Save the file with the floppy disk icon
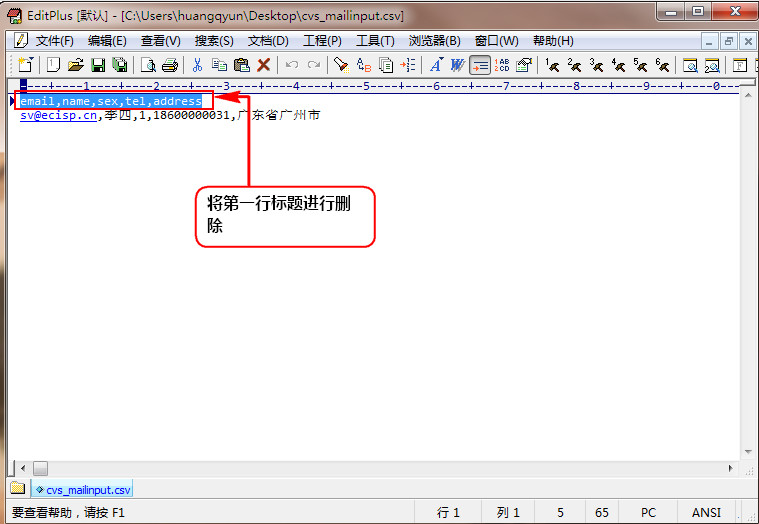The image size is (759, 524). tap(98, 65)
